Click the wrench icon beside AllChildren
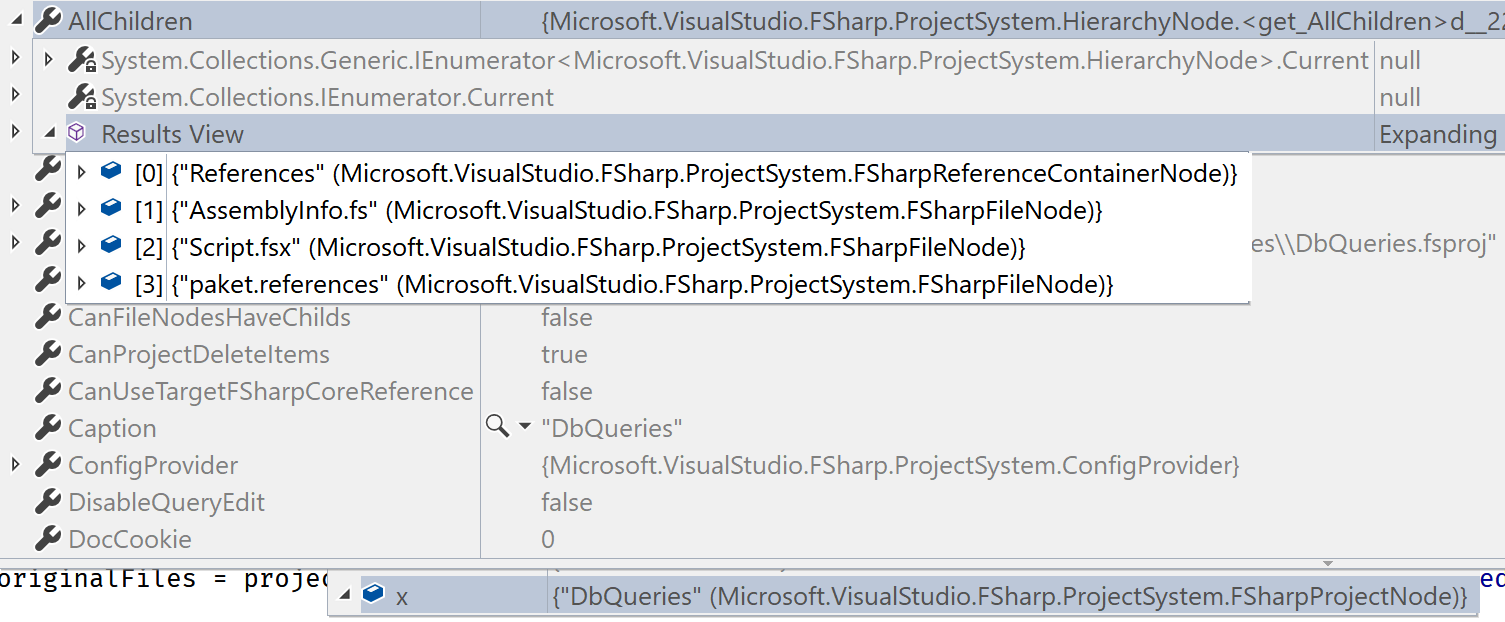Viewport: 1505px width, 622px height. click(x=48, y=21)
